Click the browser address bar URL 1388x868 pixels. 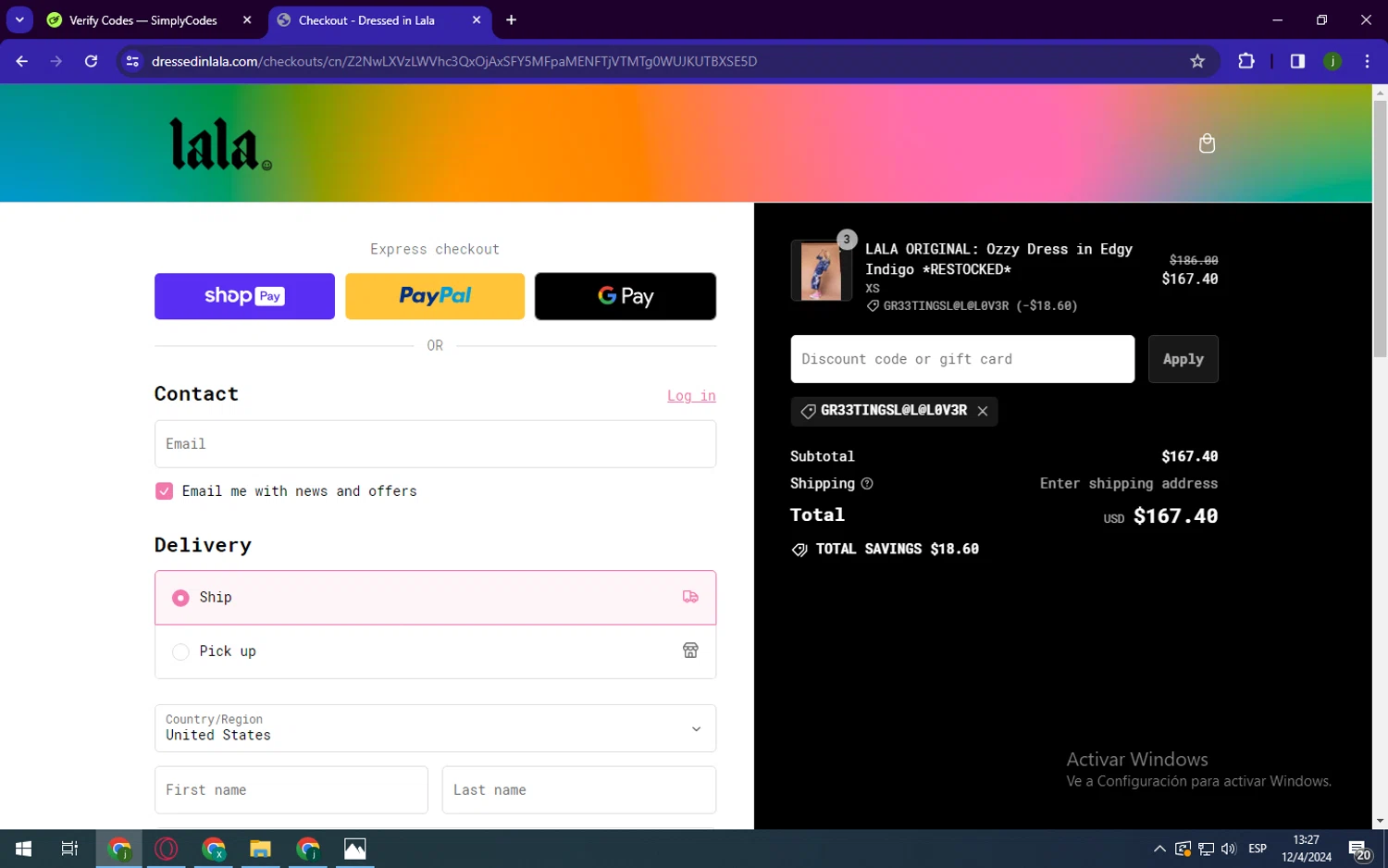click(x=453, y=61)
